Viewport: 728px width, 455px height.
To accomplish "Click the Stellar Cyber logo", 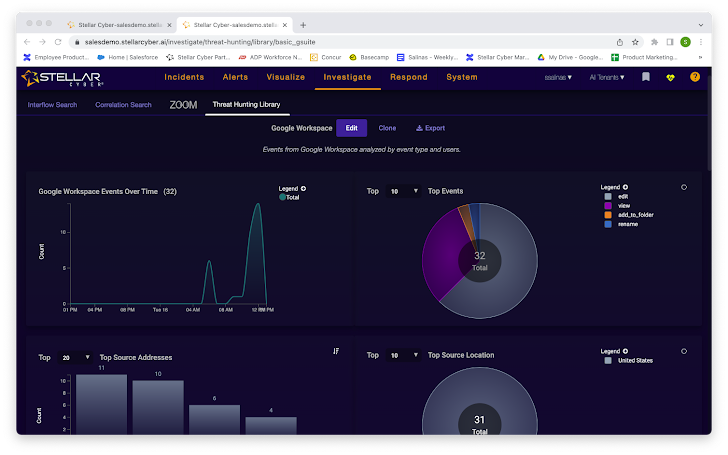I will click(62, 78).
